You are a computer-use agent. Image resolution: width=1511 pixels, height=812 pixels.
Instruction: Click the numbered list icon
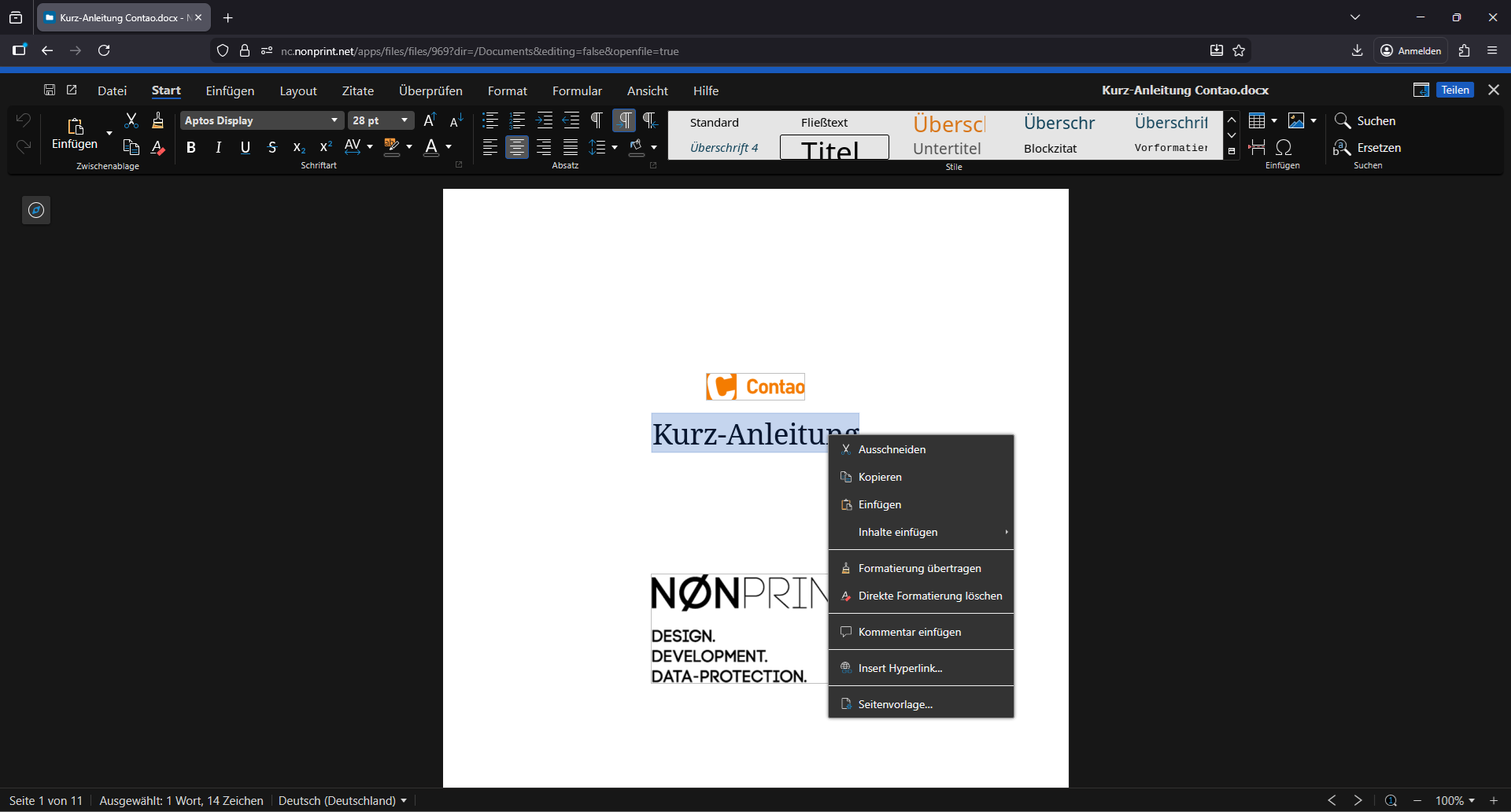click(x=517, y=120)
